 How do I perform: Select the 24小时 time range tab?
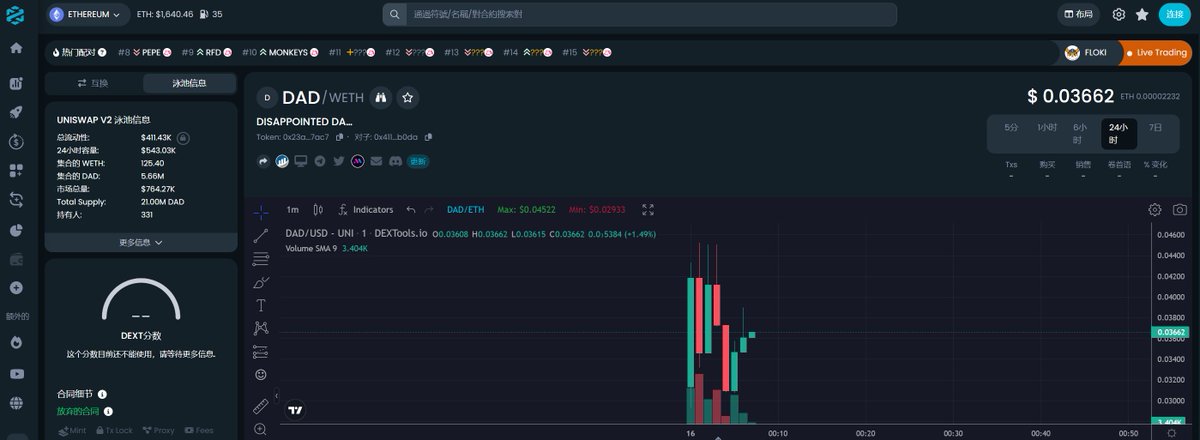(x=1118, y=133)
